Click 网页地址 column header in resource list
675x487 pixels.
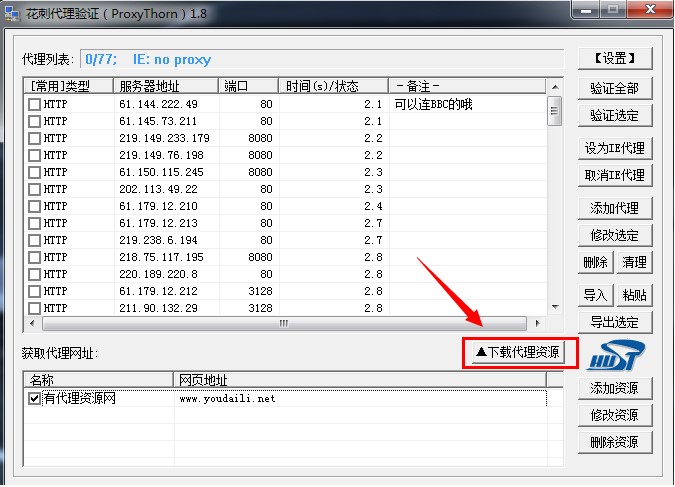coord(360,380)
